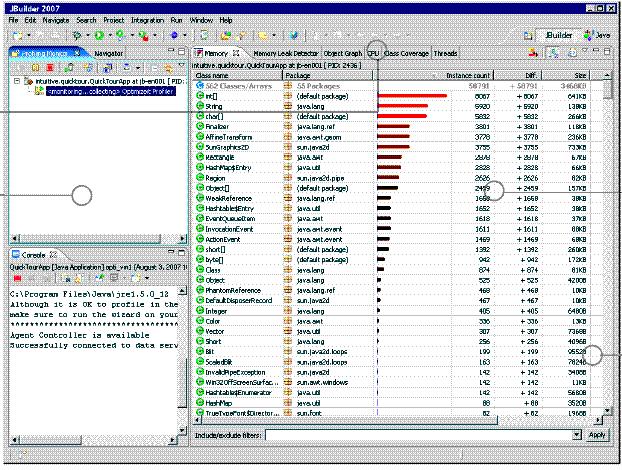The image size is (622, 470).
Task: Open the blue globe dropdown arrow
Action: coord(185,36)
